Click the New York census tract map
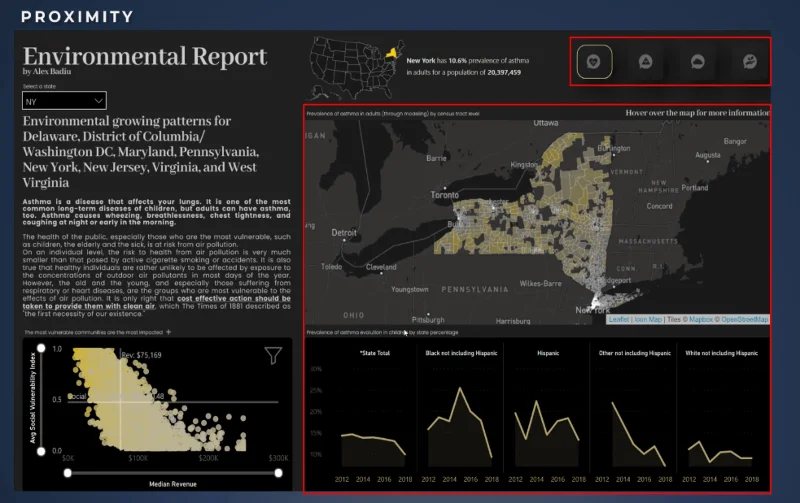 click(x=537, y=222)
